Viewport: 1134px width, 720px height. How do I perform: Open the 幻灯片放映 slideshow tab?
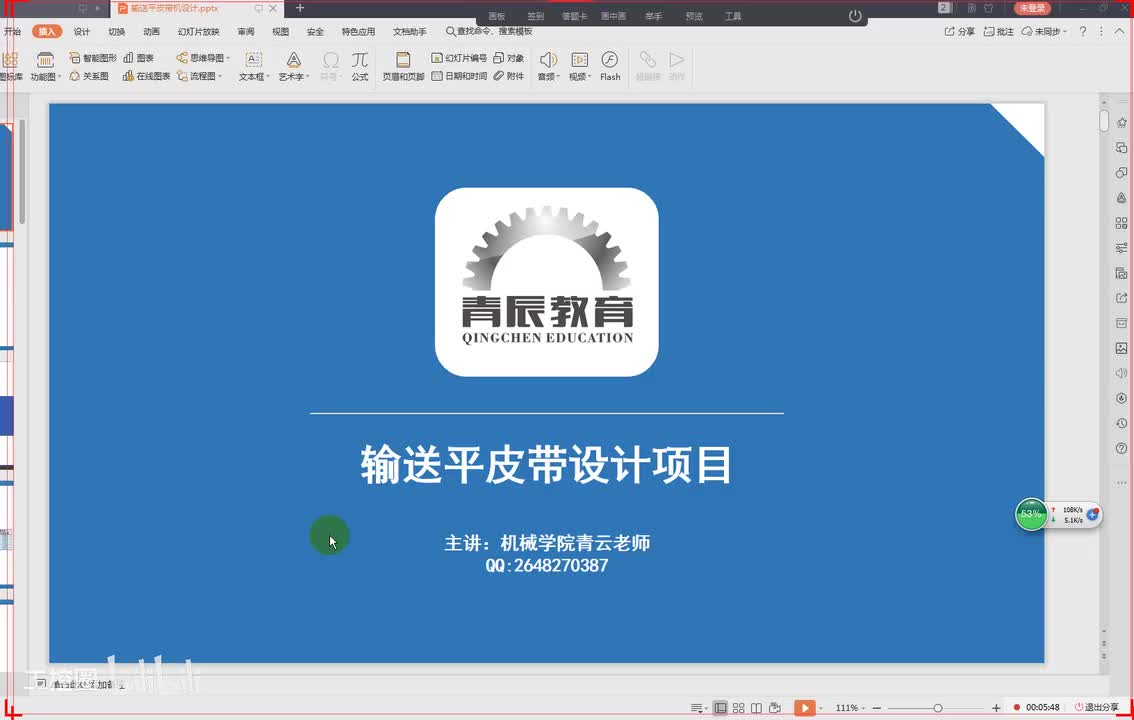click(198, 31)
